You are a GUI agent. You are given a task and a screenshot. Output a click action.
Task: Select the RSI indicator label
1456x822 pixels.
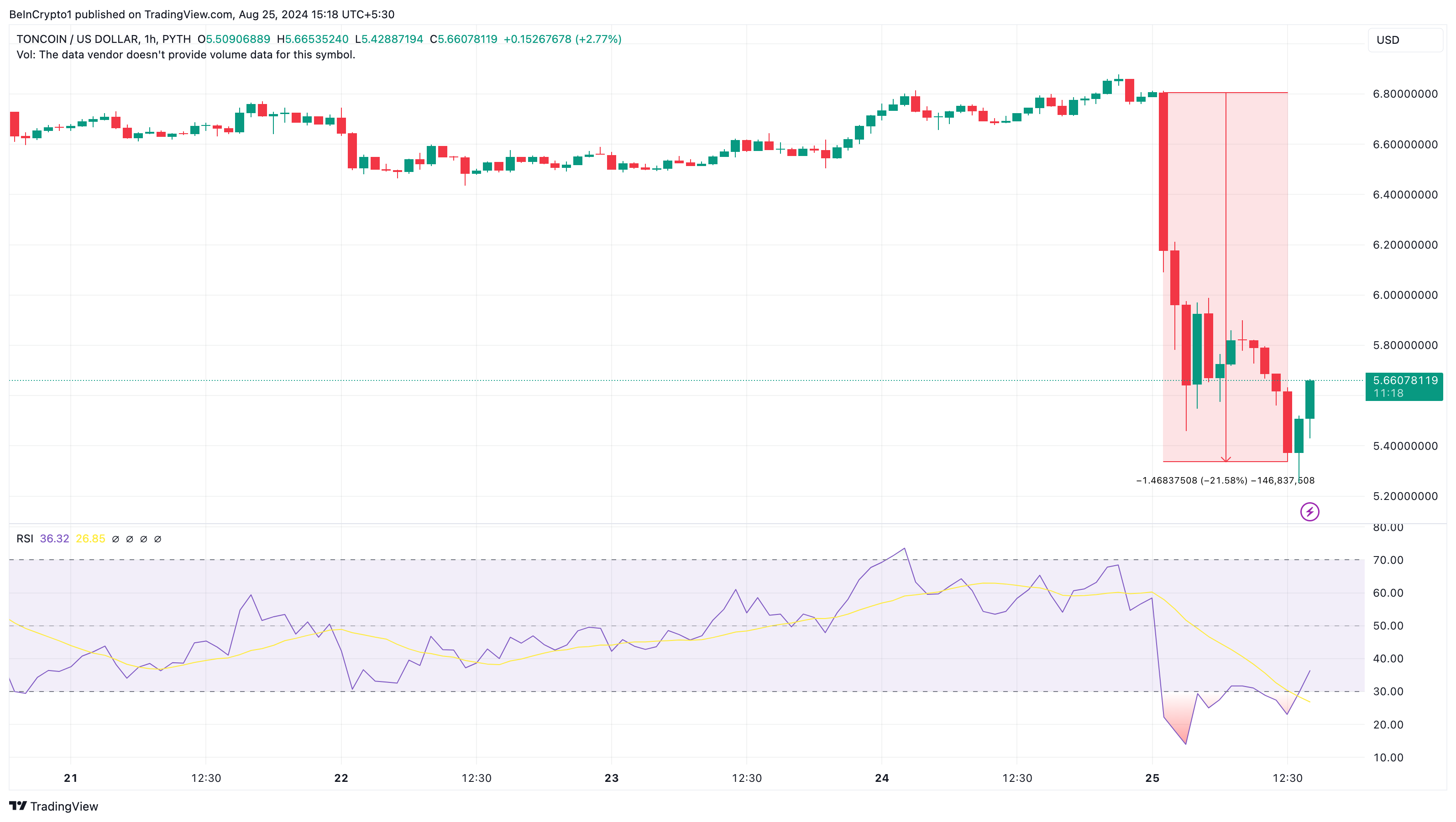[x=24, y=539]
